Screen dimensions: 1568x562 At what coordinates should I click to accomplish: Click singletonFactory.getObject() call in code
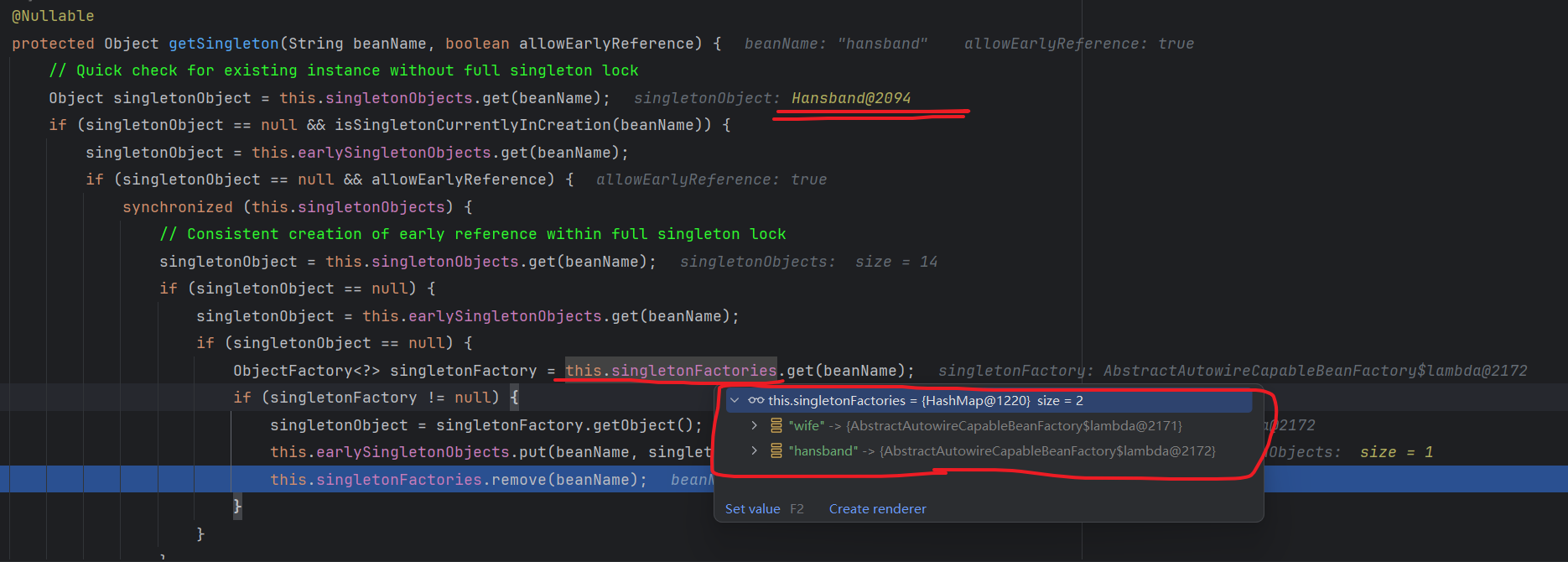569,425
